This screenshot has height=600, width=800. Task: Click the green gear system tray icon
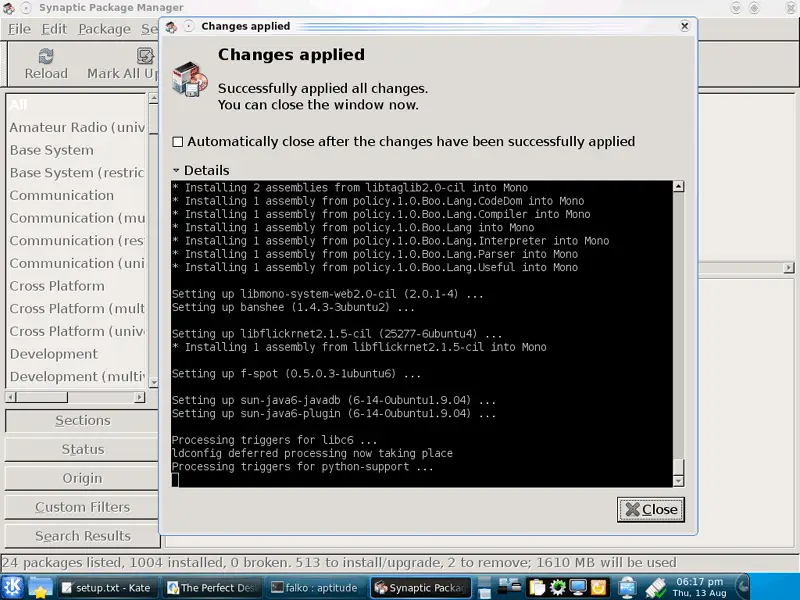pyautogui.click(x=557, y=587)
